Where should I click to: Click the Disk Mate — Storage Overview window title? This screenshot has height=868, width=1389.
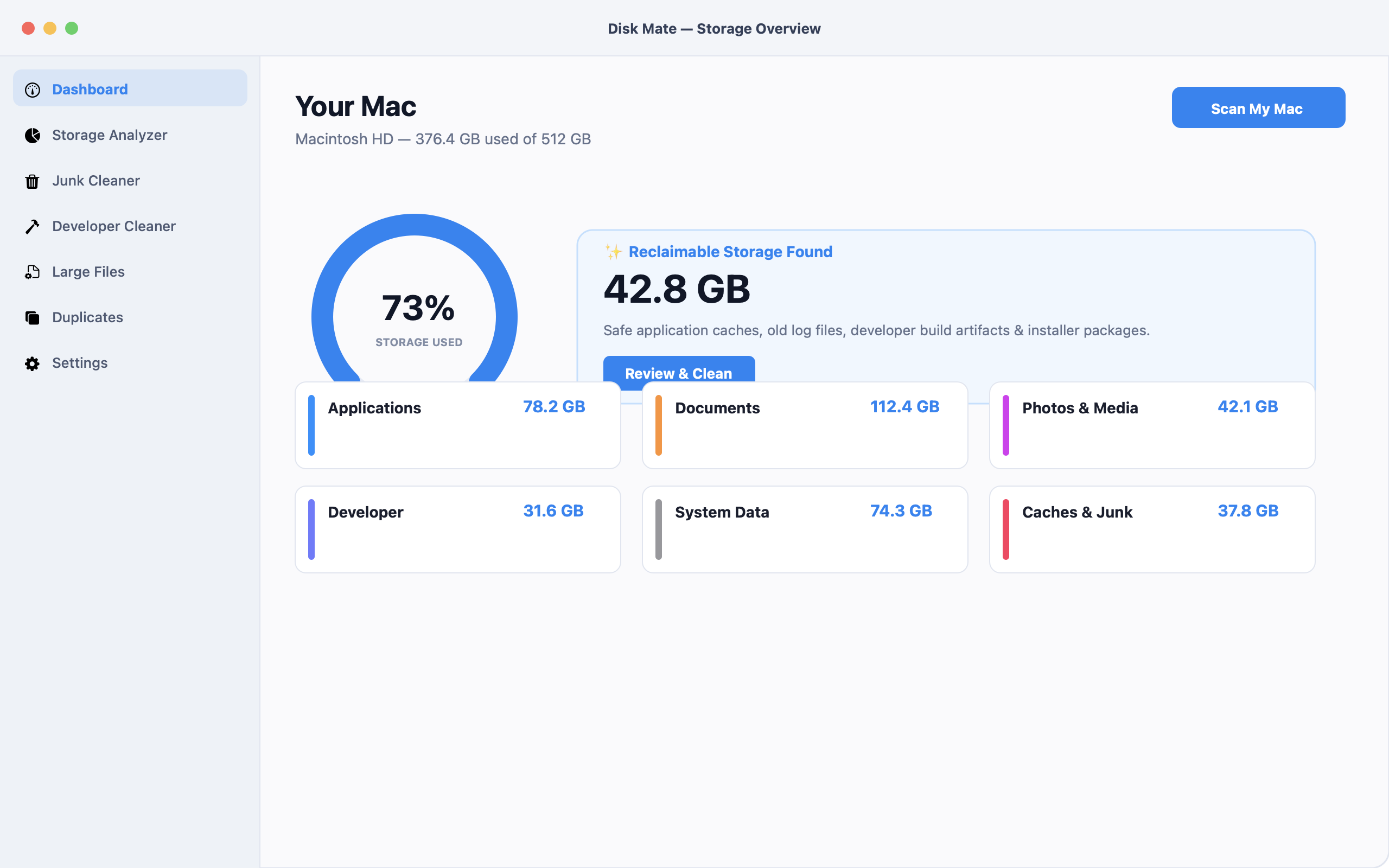[714, 29]
